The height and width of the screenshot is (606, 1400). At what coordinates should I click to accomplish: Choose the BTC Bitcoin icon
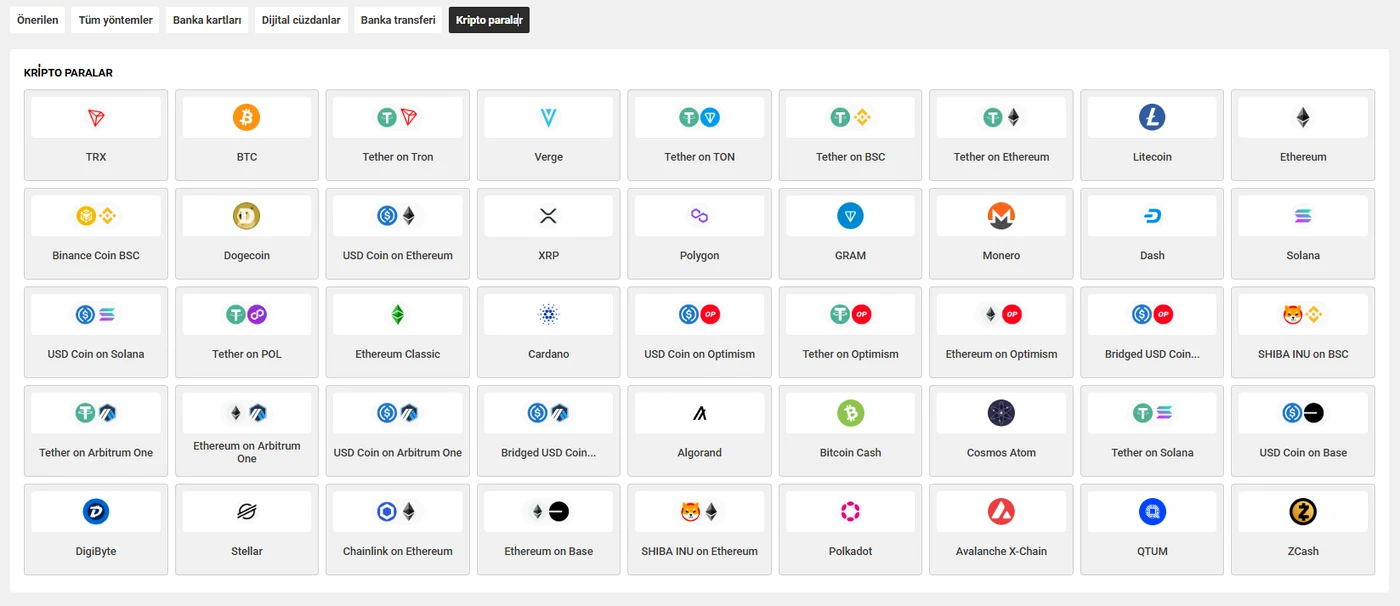point(247,118)
